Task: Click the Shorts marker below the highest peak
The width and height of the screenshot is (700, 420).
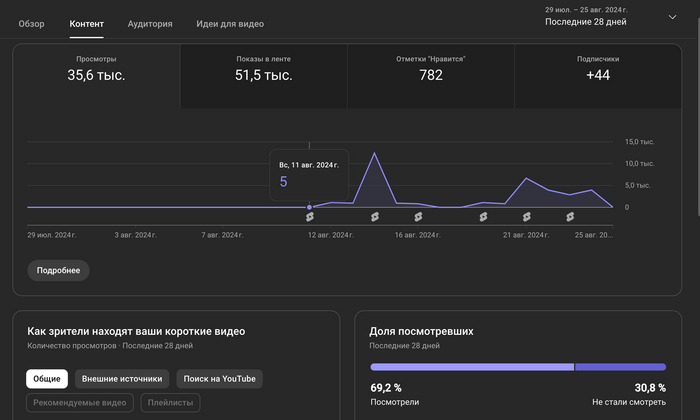Action: (374, 216)
